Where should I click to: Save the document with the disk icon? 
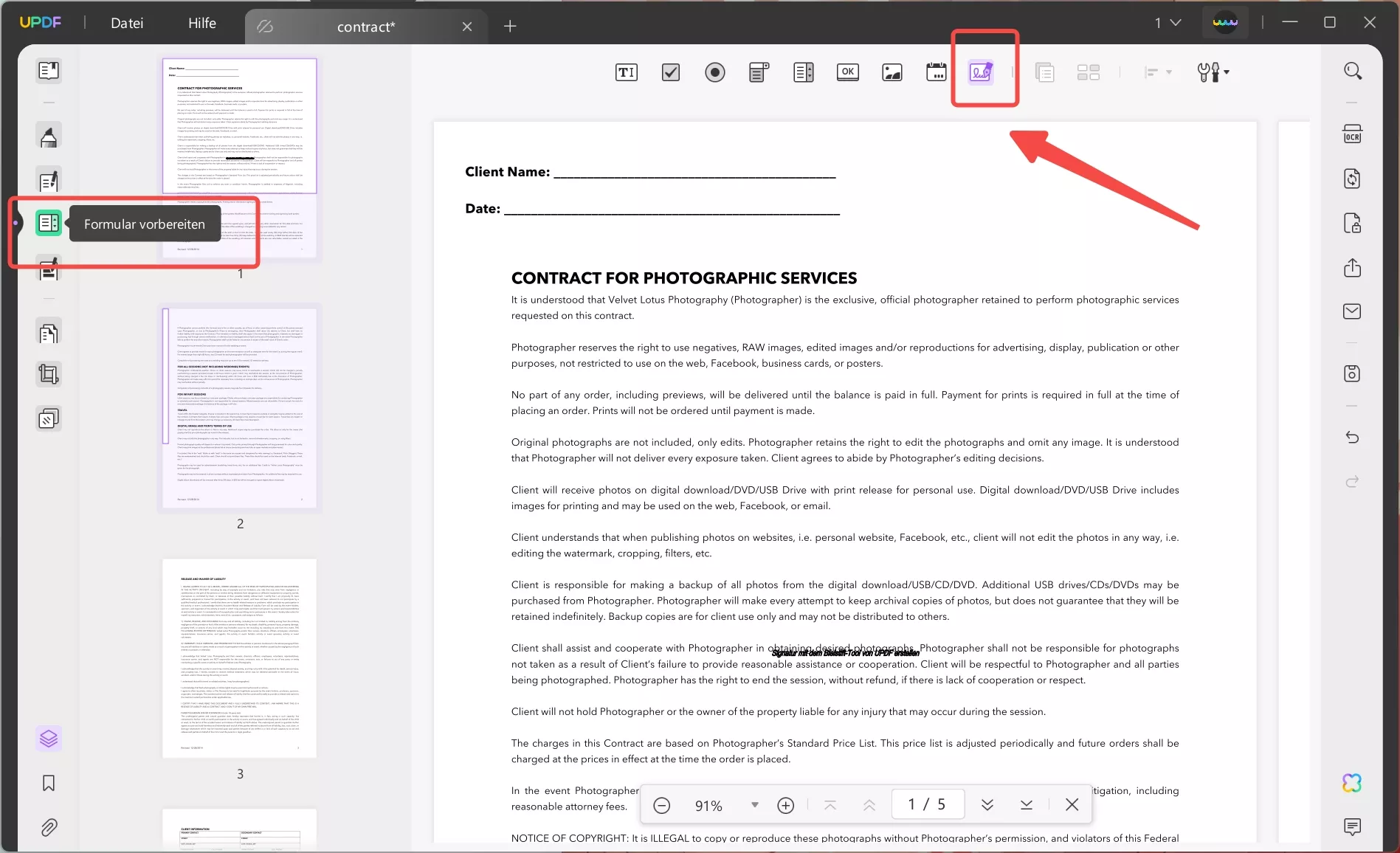point(1352,373)
